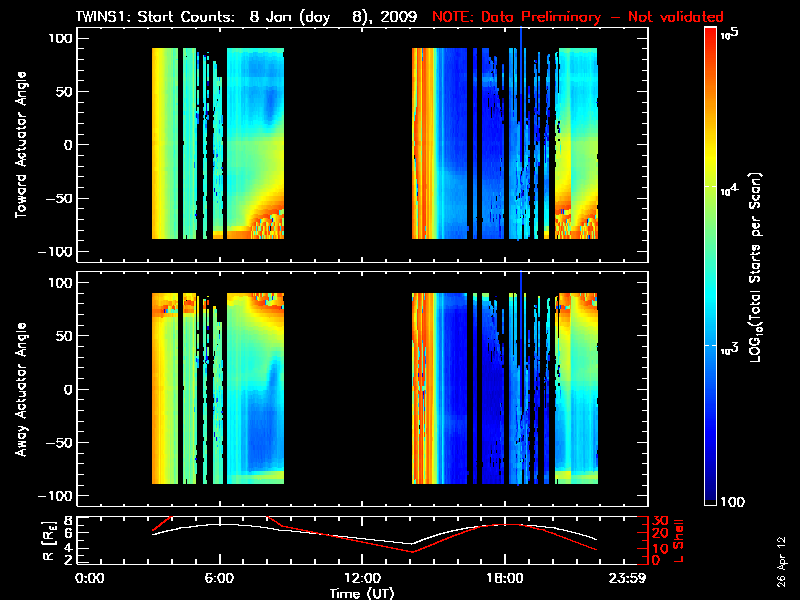800x600 pixels.
Task: Click the red 'Data Preliminary – Not validated' note
Action: [577, 18]
